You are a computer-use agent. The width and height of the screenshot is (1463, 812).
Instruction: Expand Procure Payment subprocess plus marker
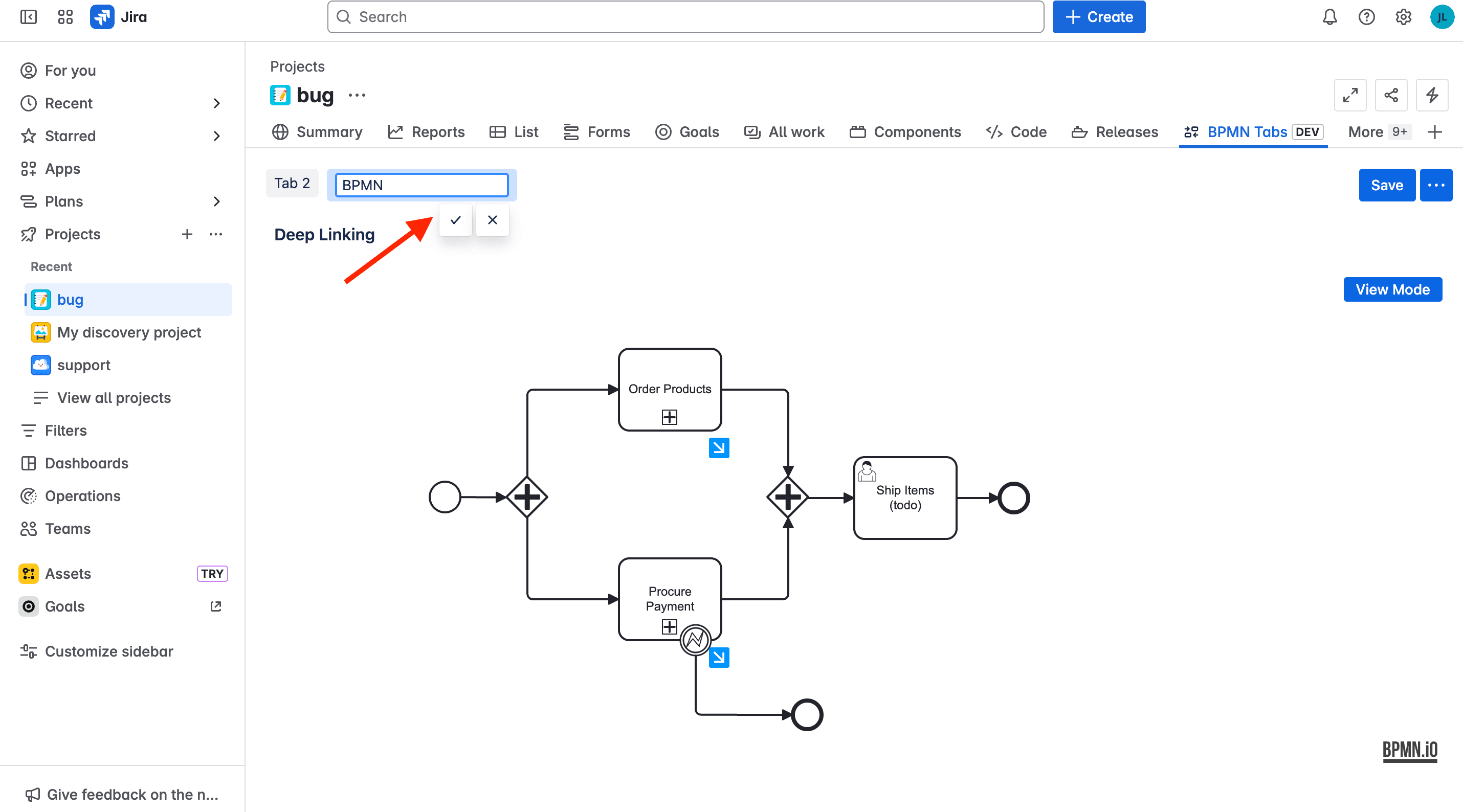(x=670, y=627)
